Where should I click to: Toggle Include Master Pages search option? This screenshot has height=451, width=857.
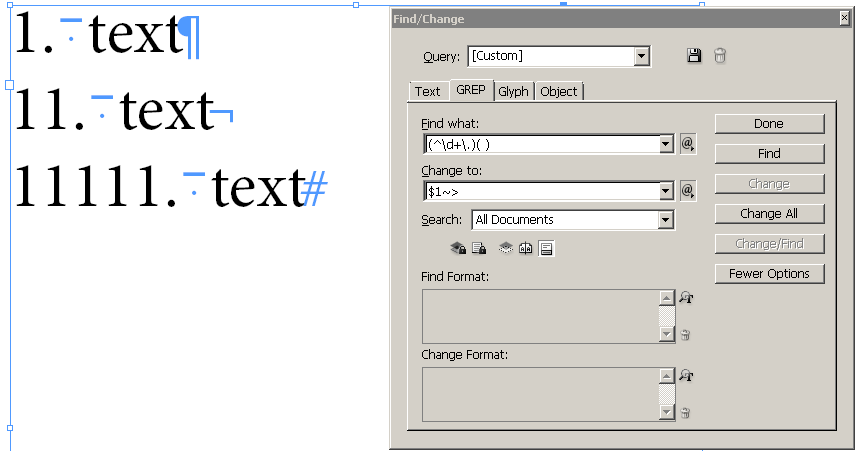pyautogui.click(x=526, y=249)
